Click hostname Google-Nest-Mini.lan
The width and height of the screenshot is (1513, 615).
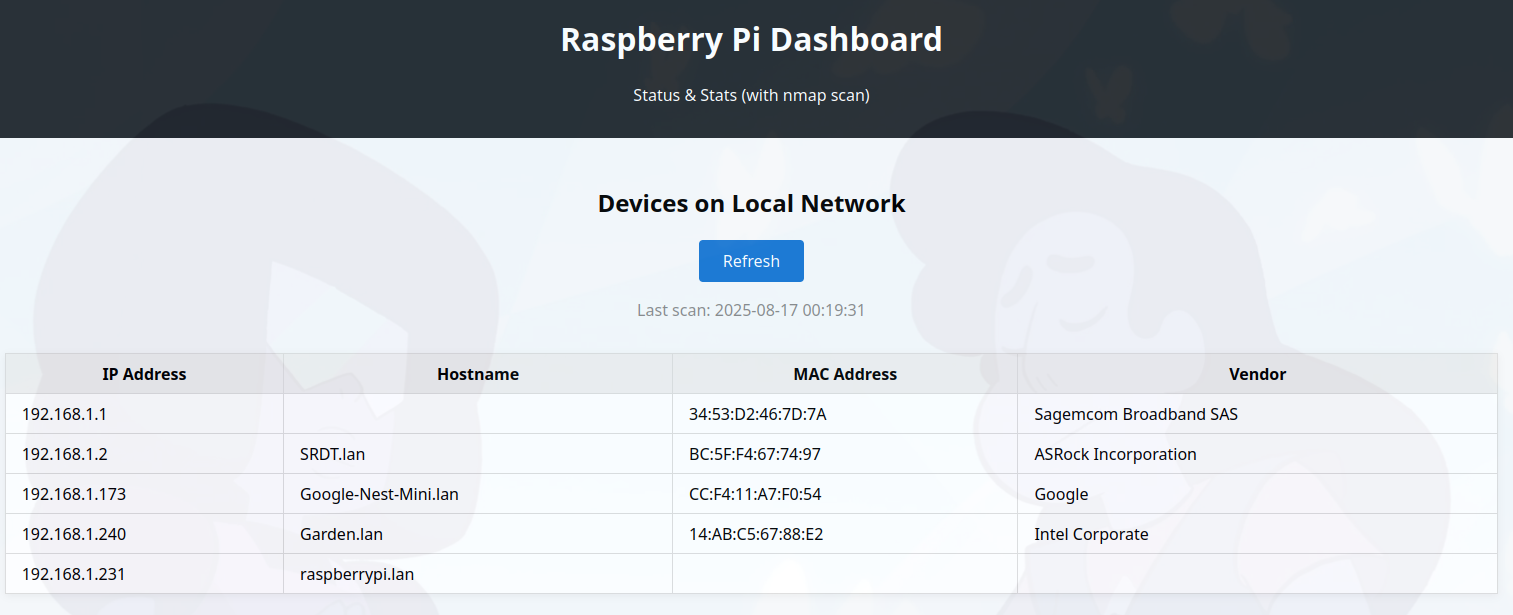pos(379,494)
